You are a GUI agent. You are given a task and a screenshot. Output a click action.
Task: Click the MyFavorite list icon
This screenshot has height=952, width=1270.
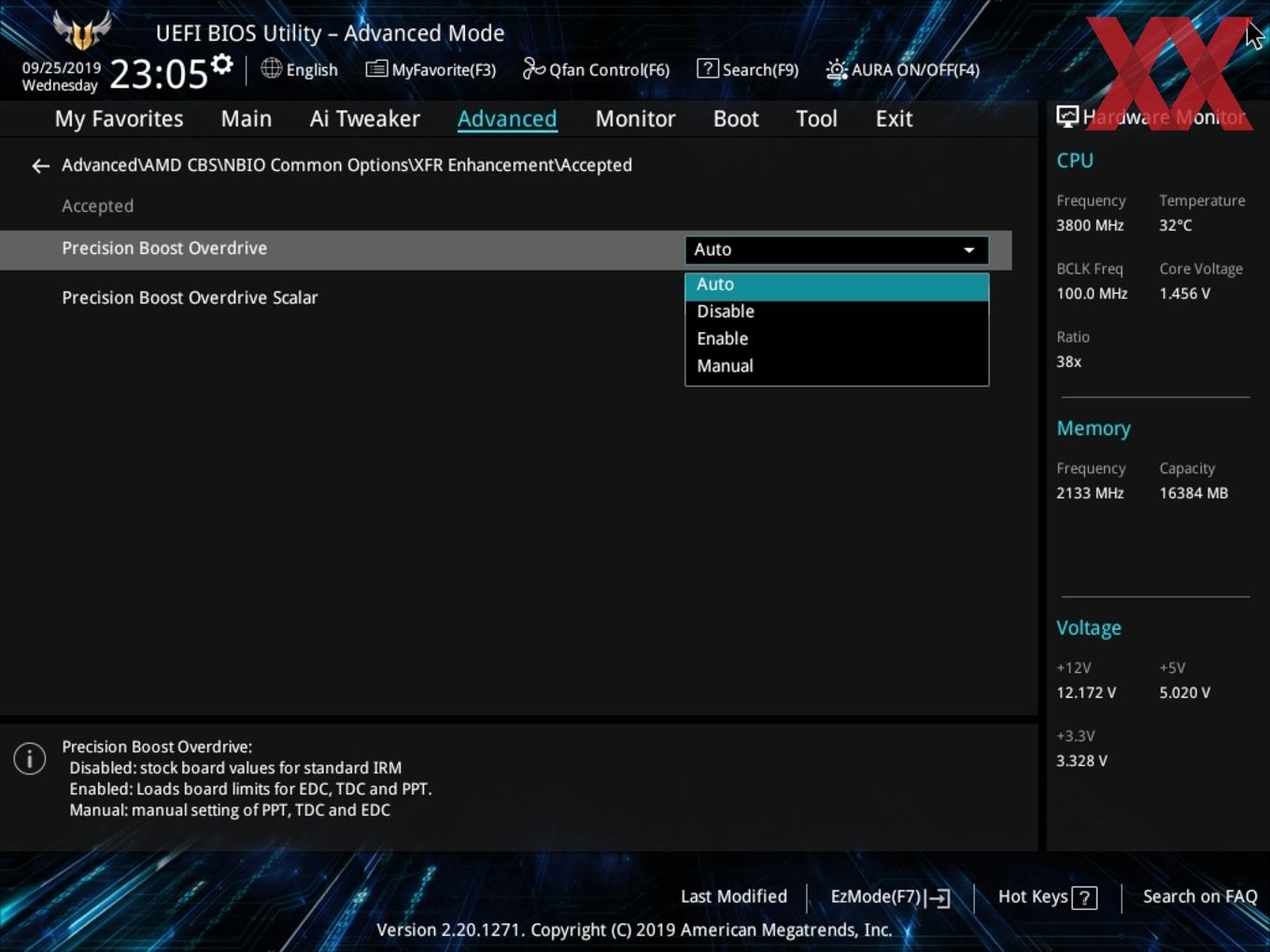[376, 69]
